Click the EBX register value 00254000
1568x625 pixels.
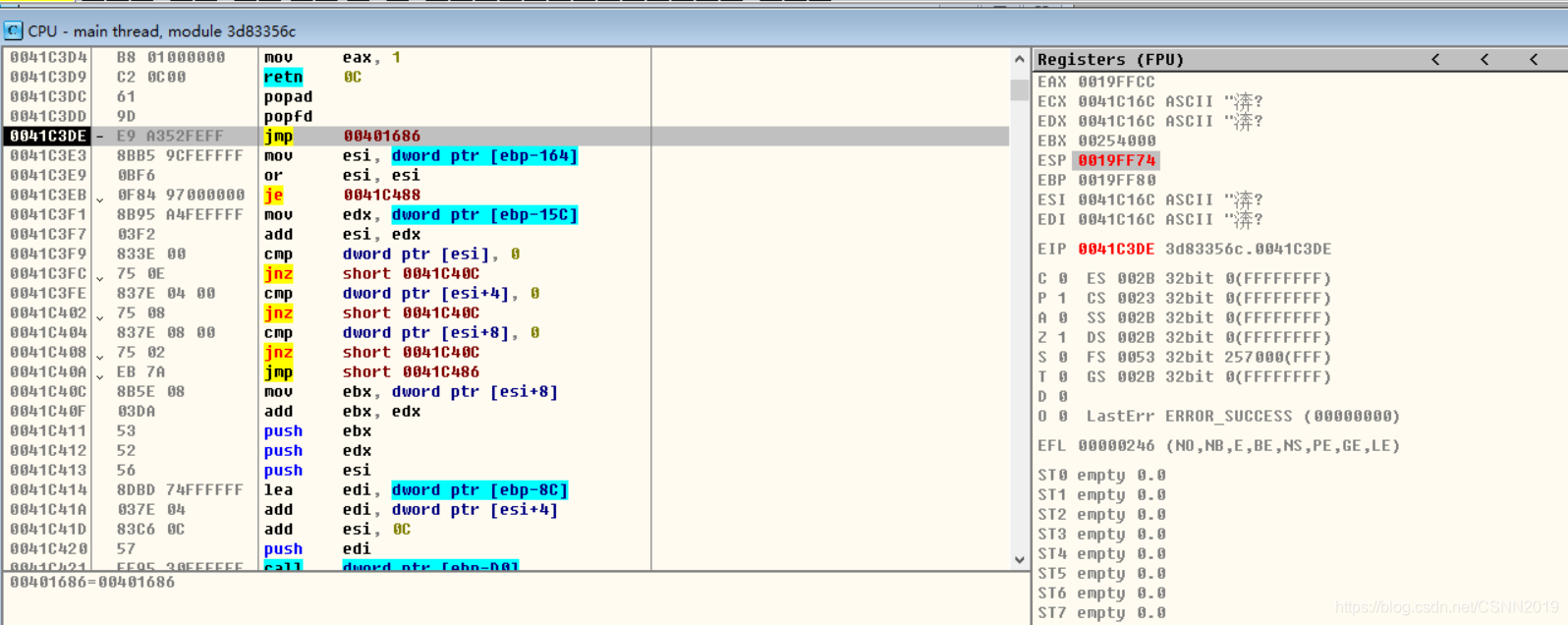click(x=1116, y=141)
